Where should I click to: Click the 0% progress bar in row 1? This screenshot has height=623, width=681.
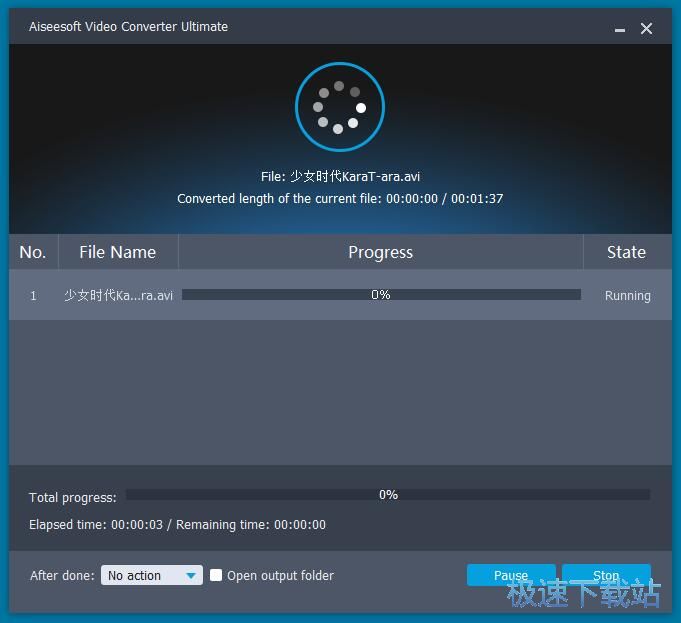[381, 295]
